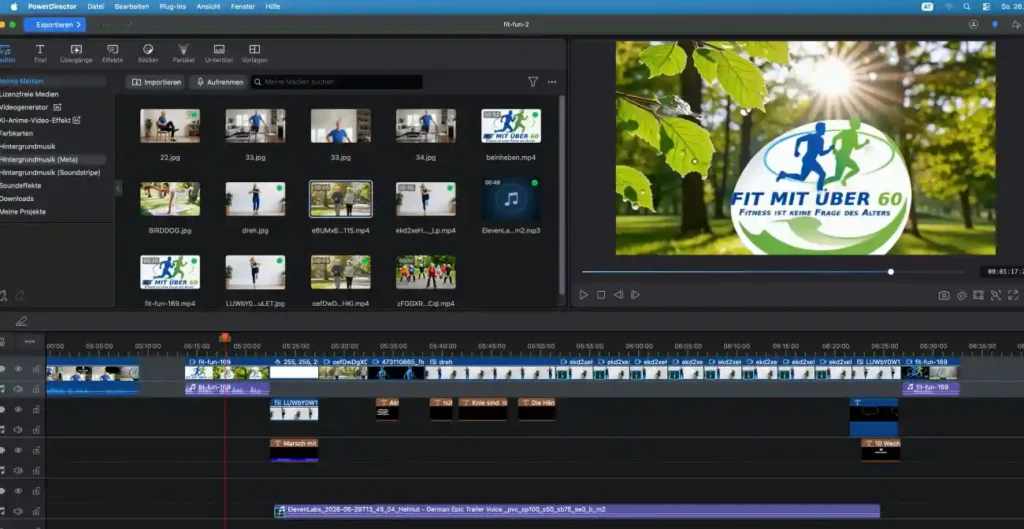Click the fullscreen preview icon
1024x529 pixels.
[x=1013, y=295]
